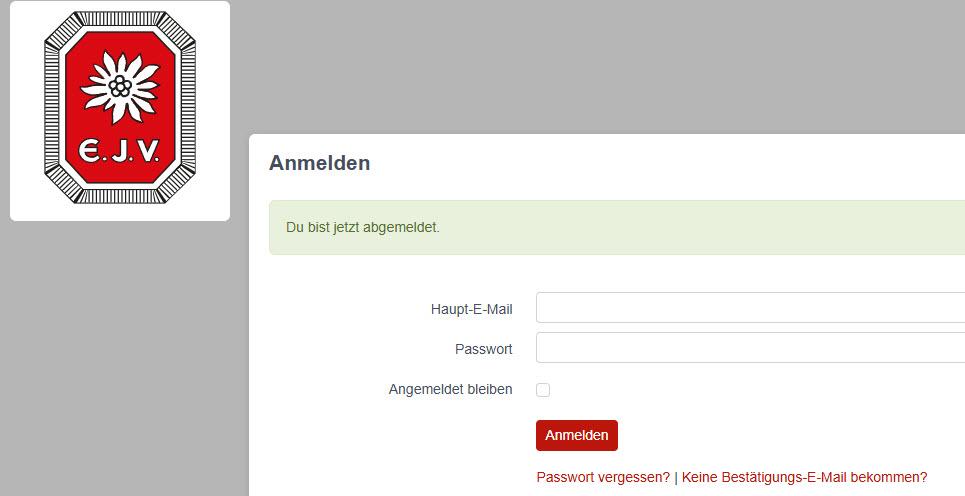The image size is (965, 496).
Task: Click the Passwort field label
Action: [x=483, y=349]
